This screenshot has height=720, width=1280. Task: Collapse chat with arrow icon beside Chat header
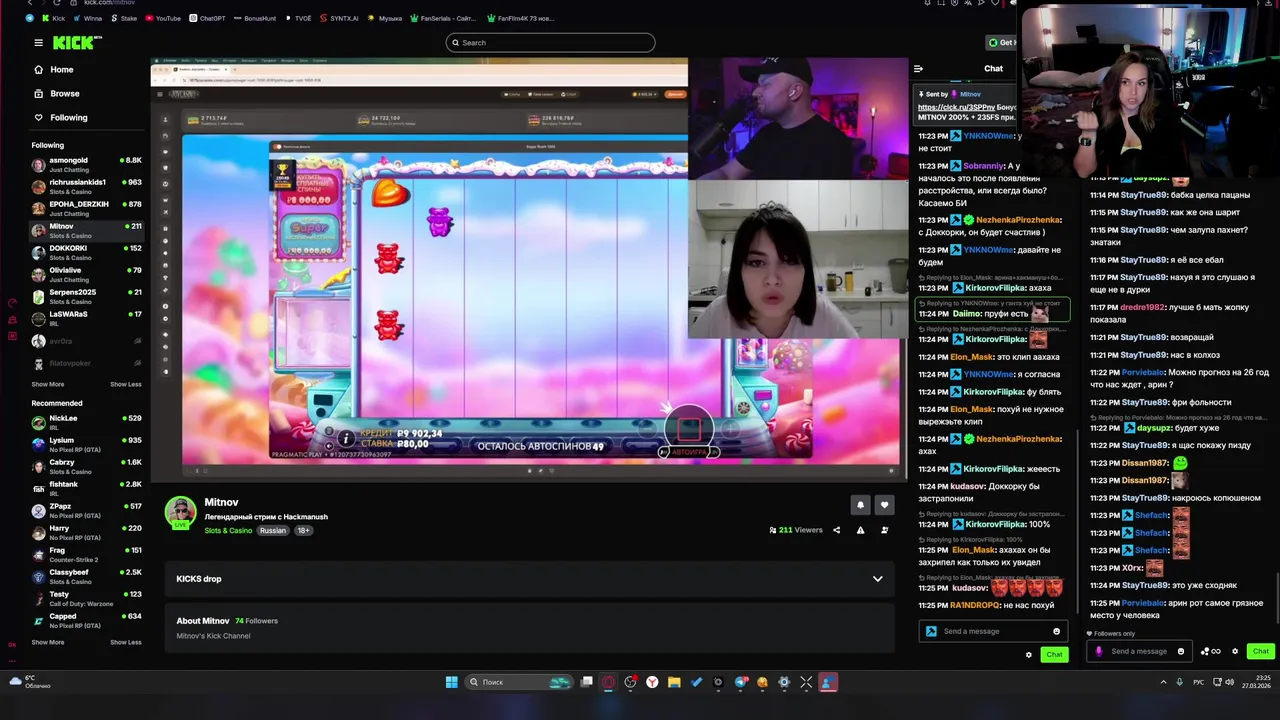918,69
